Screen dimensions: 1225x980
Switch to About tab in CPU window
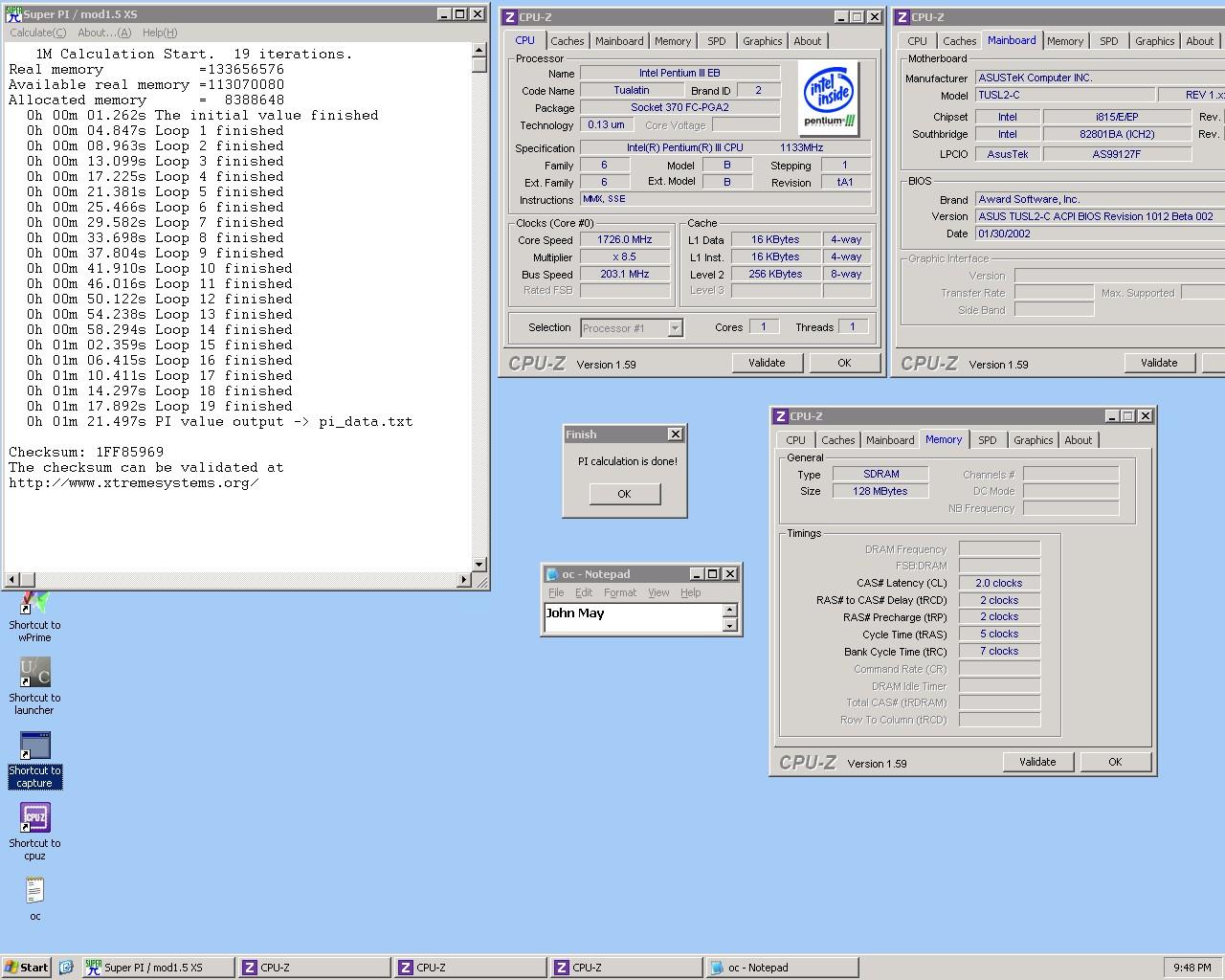point(807,41)
